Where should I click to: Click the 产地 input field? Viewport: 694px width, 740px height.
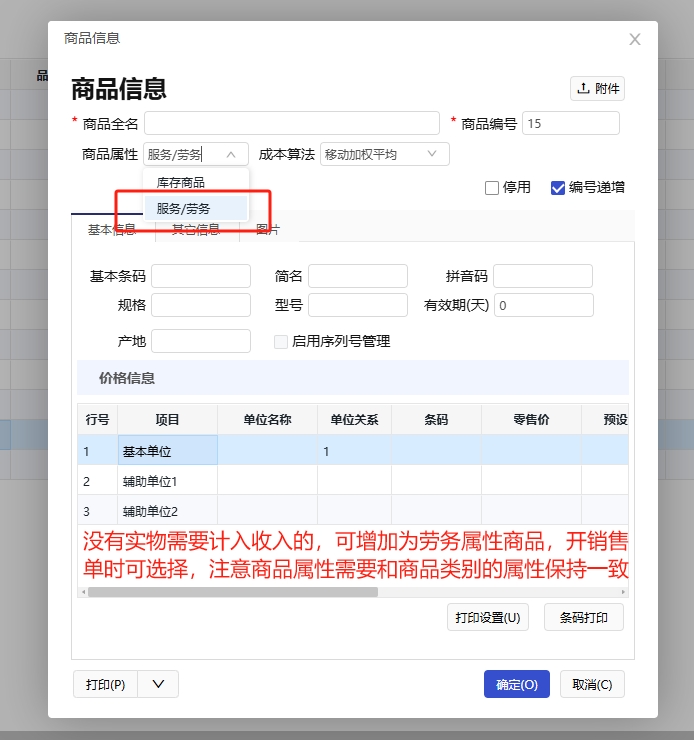pos(201,341)
